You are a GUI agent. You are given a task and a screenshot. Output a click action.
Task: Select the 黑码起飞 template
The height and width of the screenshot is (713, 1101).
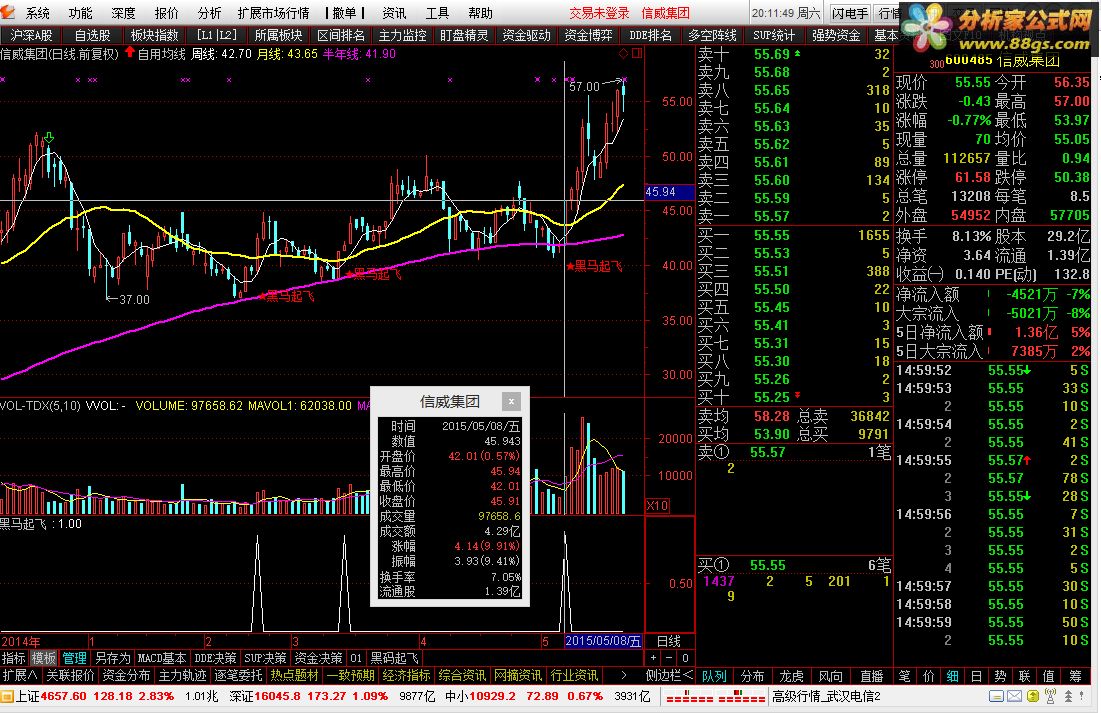coord(395,658)
